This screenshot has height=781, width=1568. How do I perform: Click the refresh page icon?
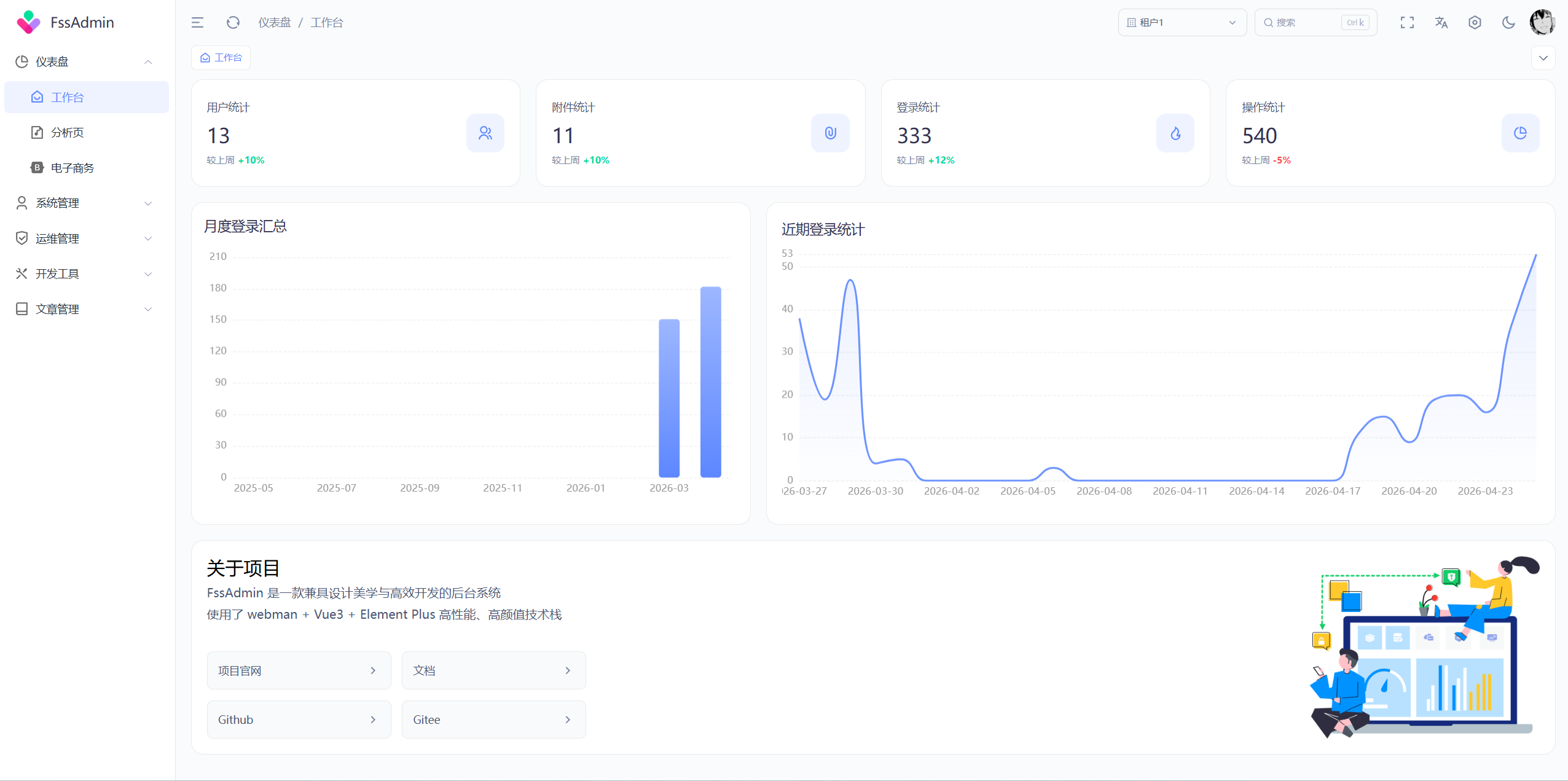[x=233, y=23]
